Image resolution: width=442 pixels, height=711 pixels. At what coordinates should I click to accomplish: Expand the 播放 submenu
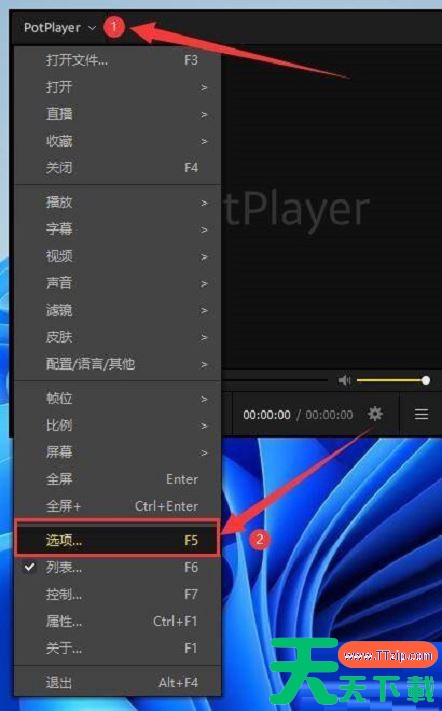[x=118, y=202]
